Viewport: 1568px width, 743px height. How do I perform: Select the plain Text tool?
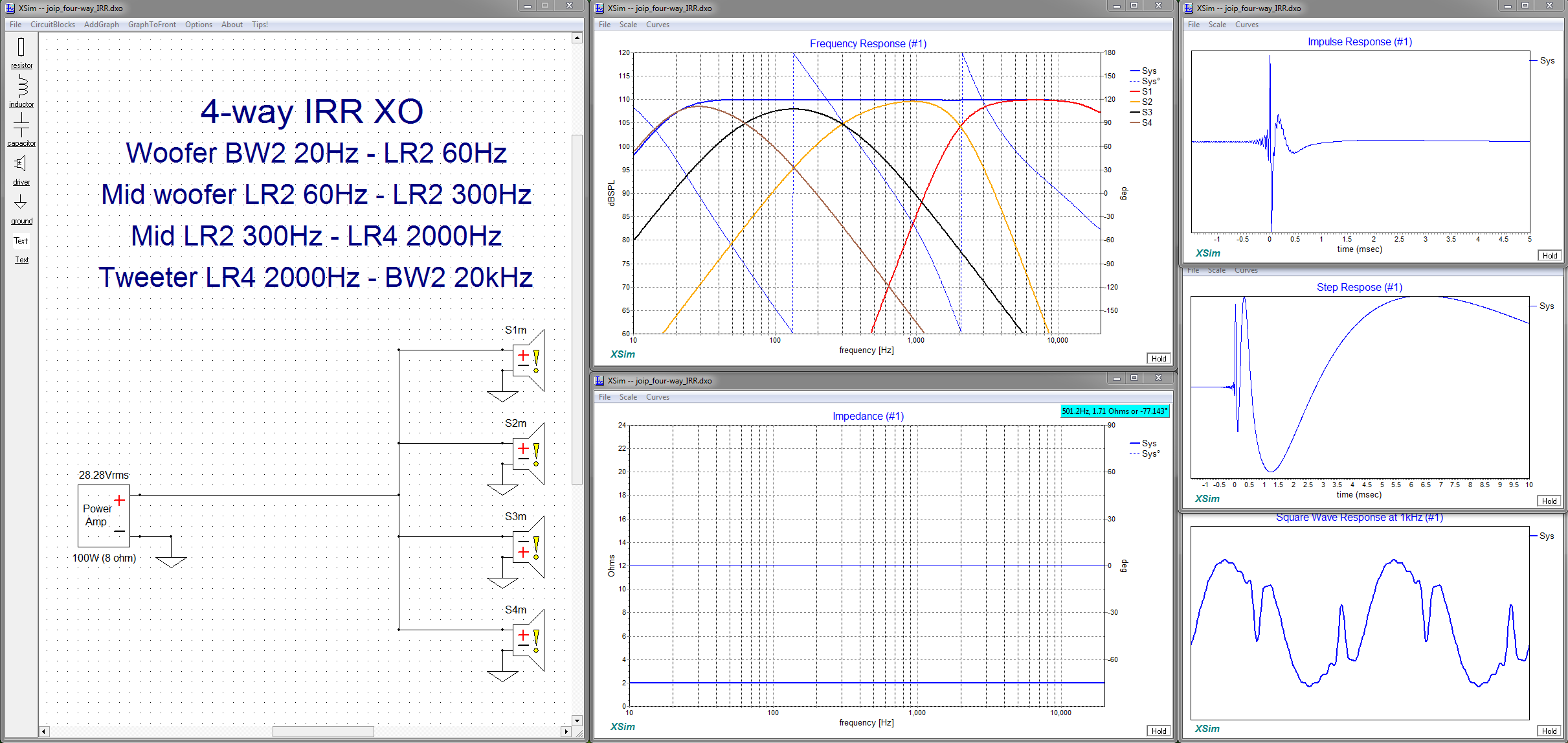[21, 241]
